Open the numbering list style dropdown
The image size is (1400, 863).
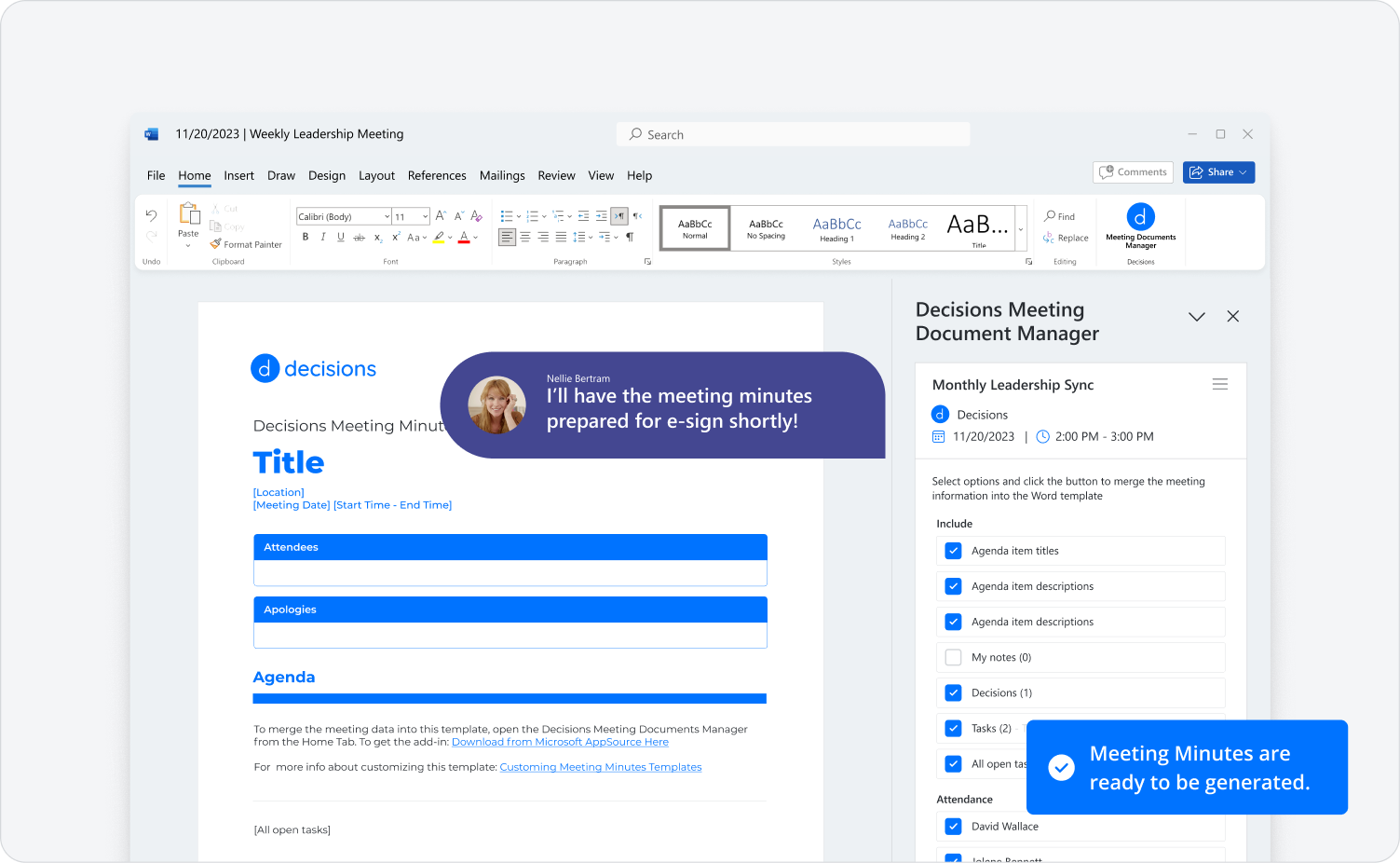pyautogui.click(x=544, y=216)
